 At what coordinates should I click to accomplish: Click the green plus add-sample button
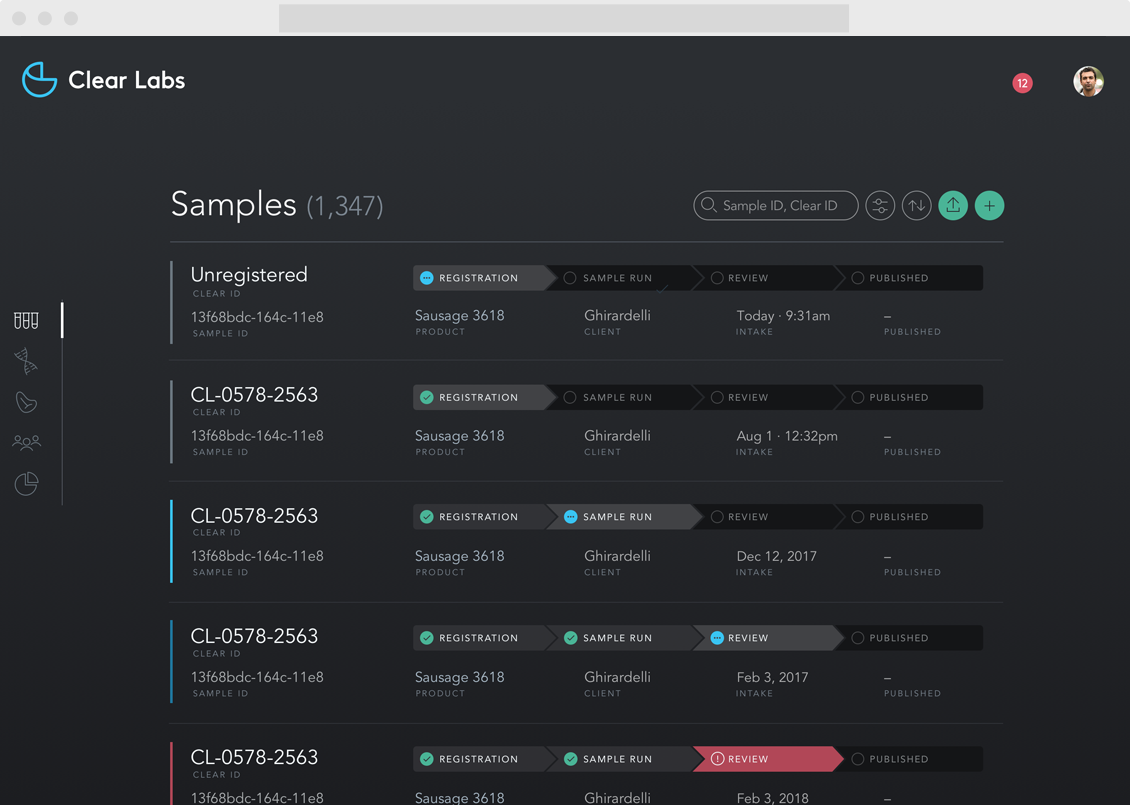pos(989,205)
